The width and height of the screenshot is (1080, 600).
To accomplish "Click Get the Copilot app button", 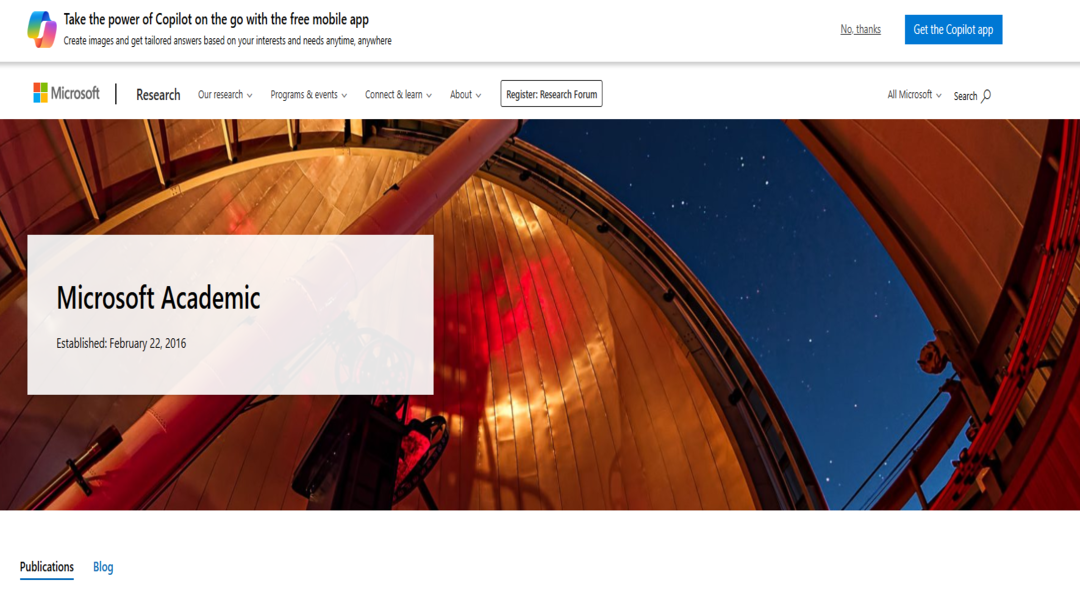I will point(953,30).
